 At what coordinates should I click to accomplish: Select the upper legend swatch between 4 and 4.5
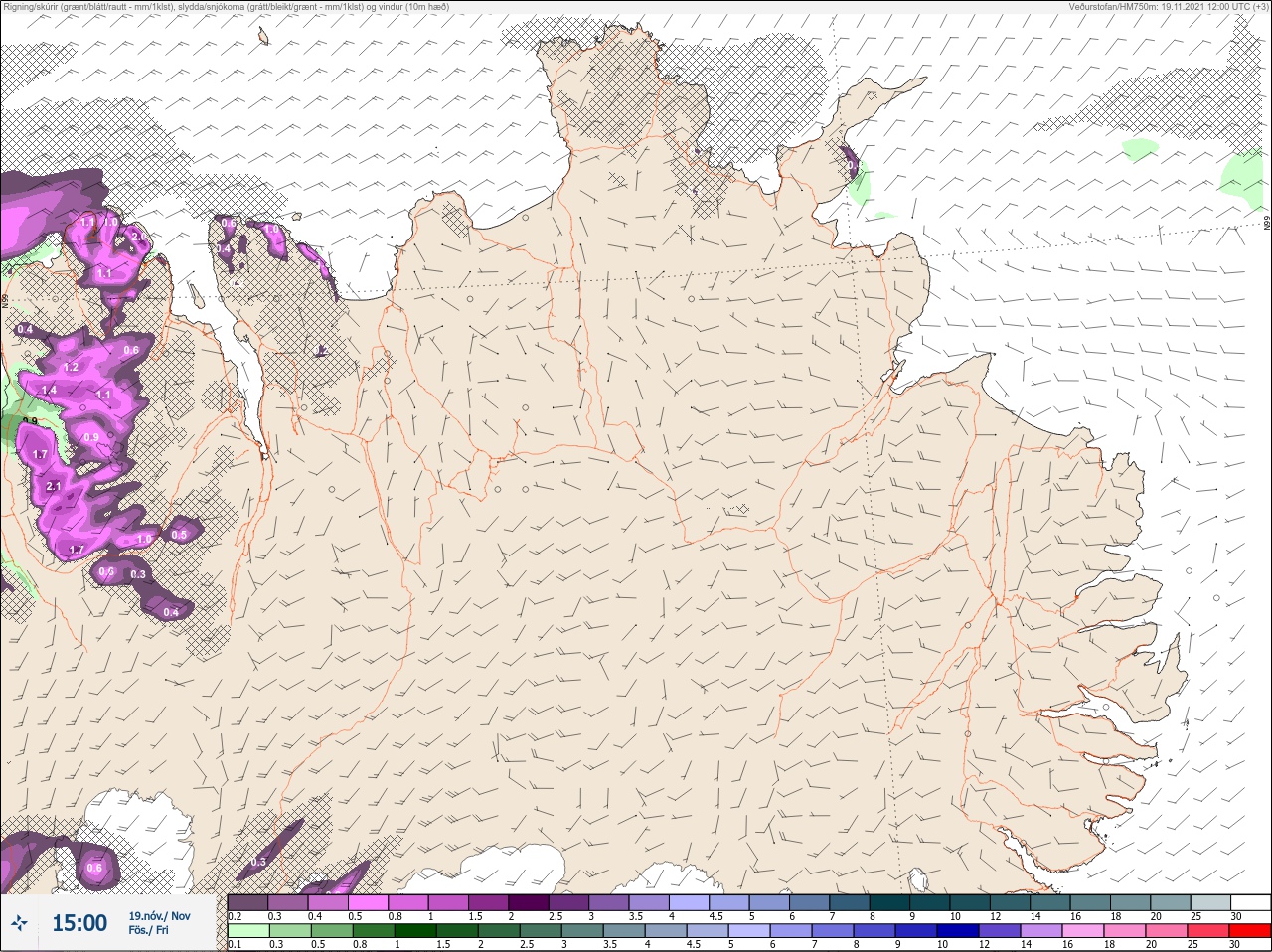[692, 902]
